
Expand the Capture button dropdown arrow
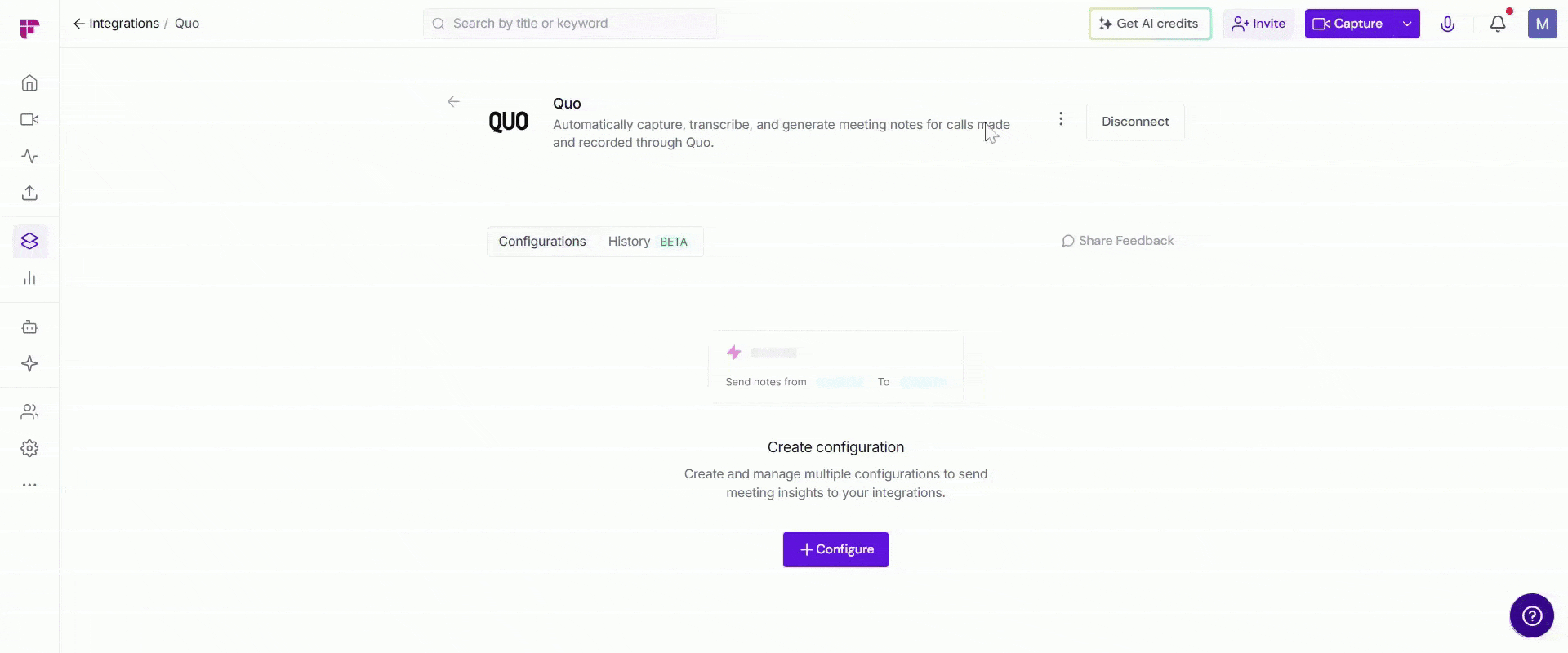pyautogui.click(x=1407, y=24)
